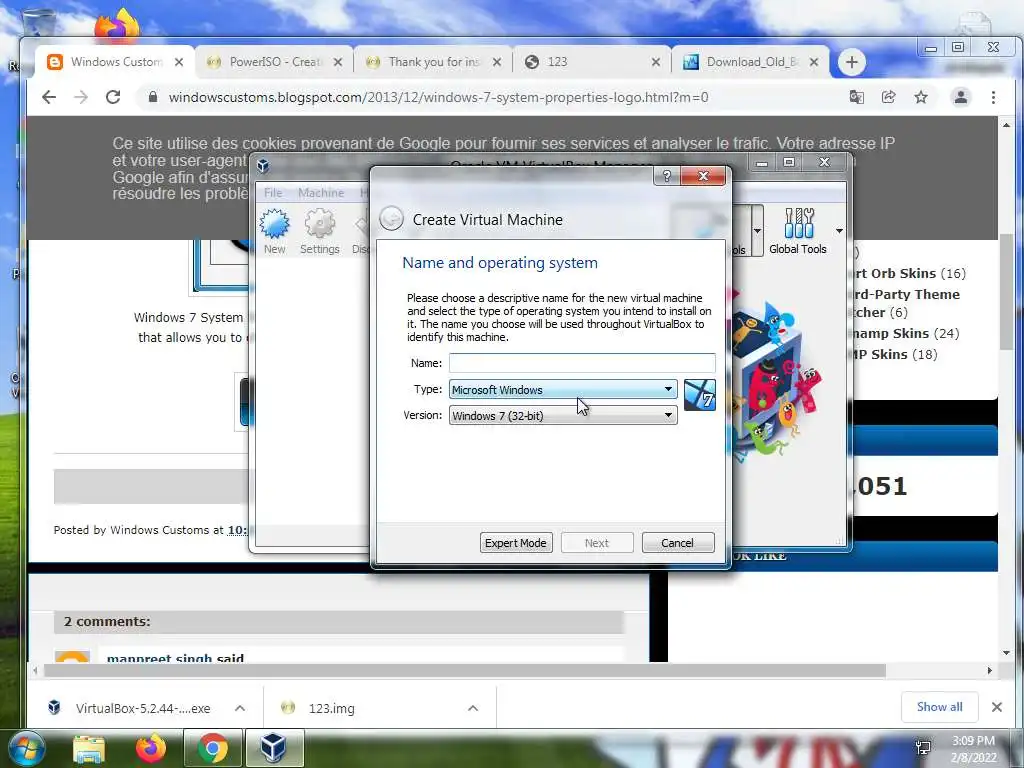Image resolution: width=1024 pixels, height=768 pixels.
Task: Open the Winamp Skins (24) link
Action: point(904,333)
